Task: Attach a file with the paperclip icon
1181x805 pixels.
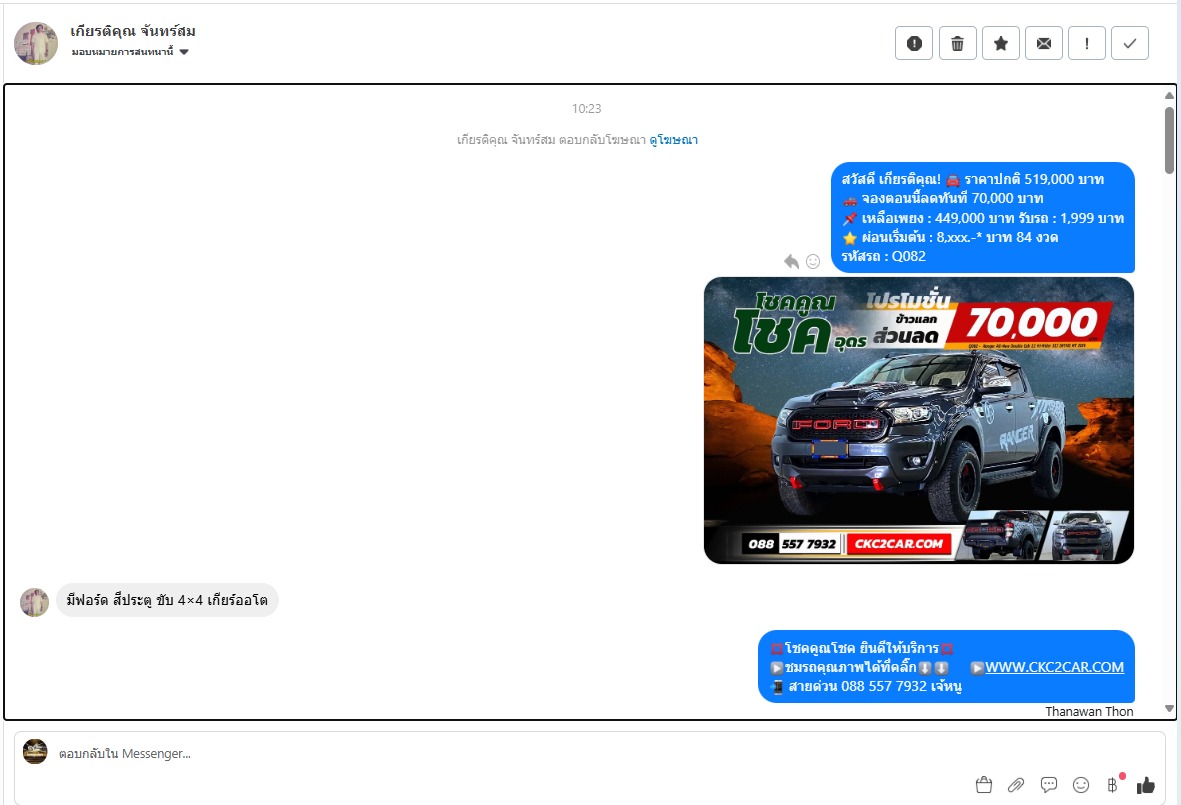Action: tap(1016, 785)
